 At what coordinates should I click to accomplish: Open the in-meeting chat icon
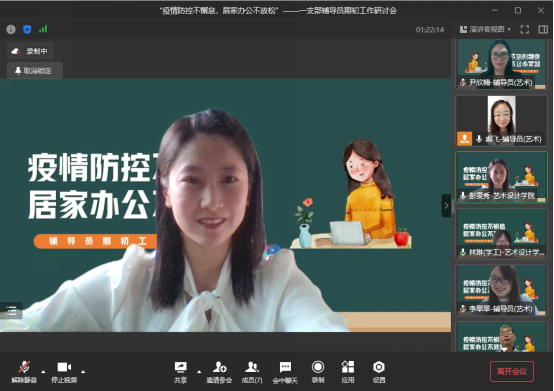(x=285, y=367)
